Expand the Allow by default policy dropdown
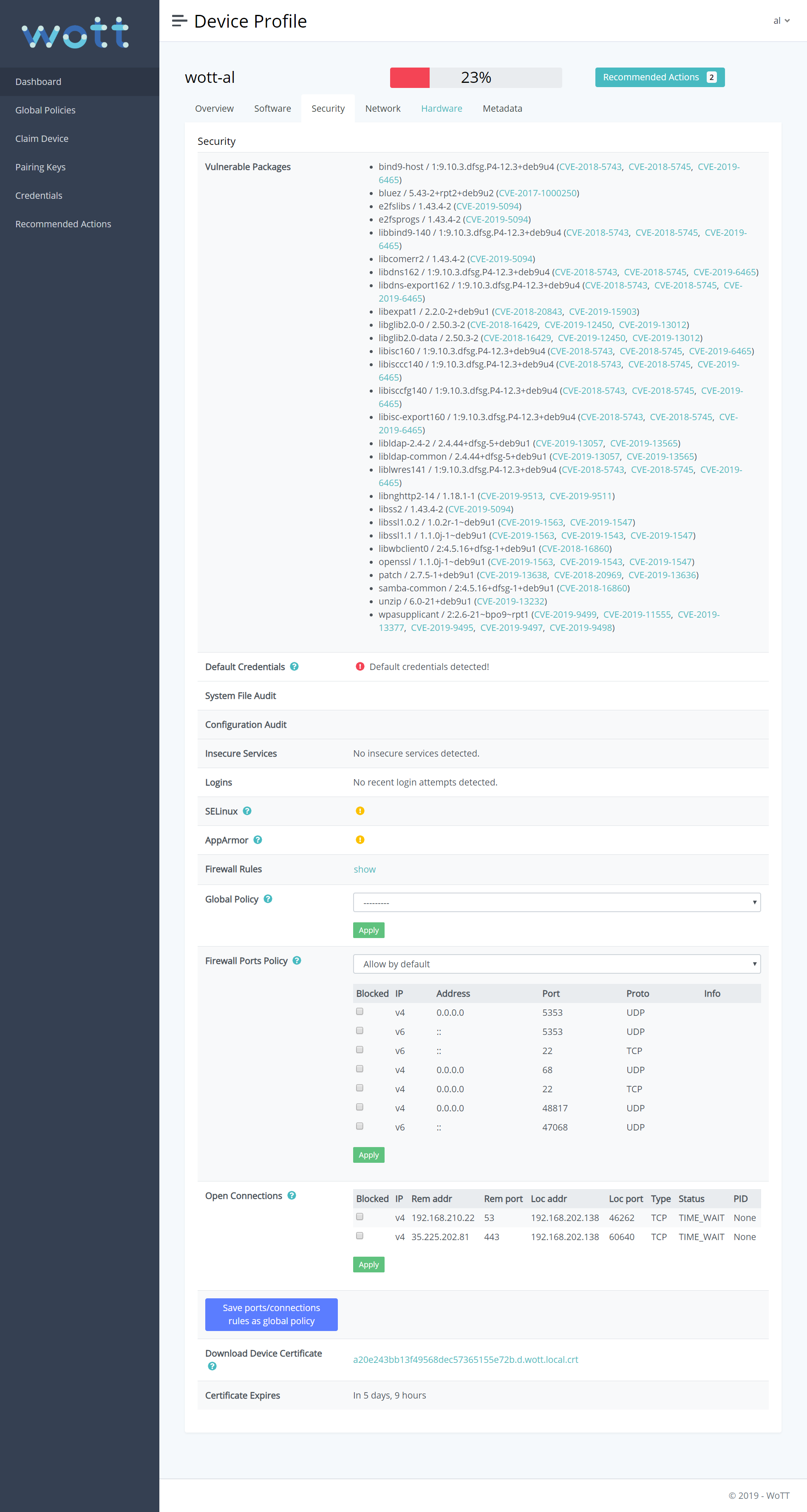This screenshot has height=1512, width=807. pyautogui.click(x=556, y=964)
